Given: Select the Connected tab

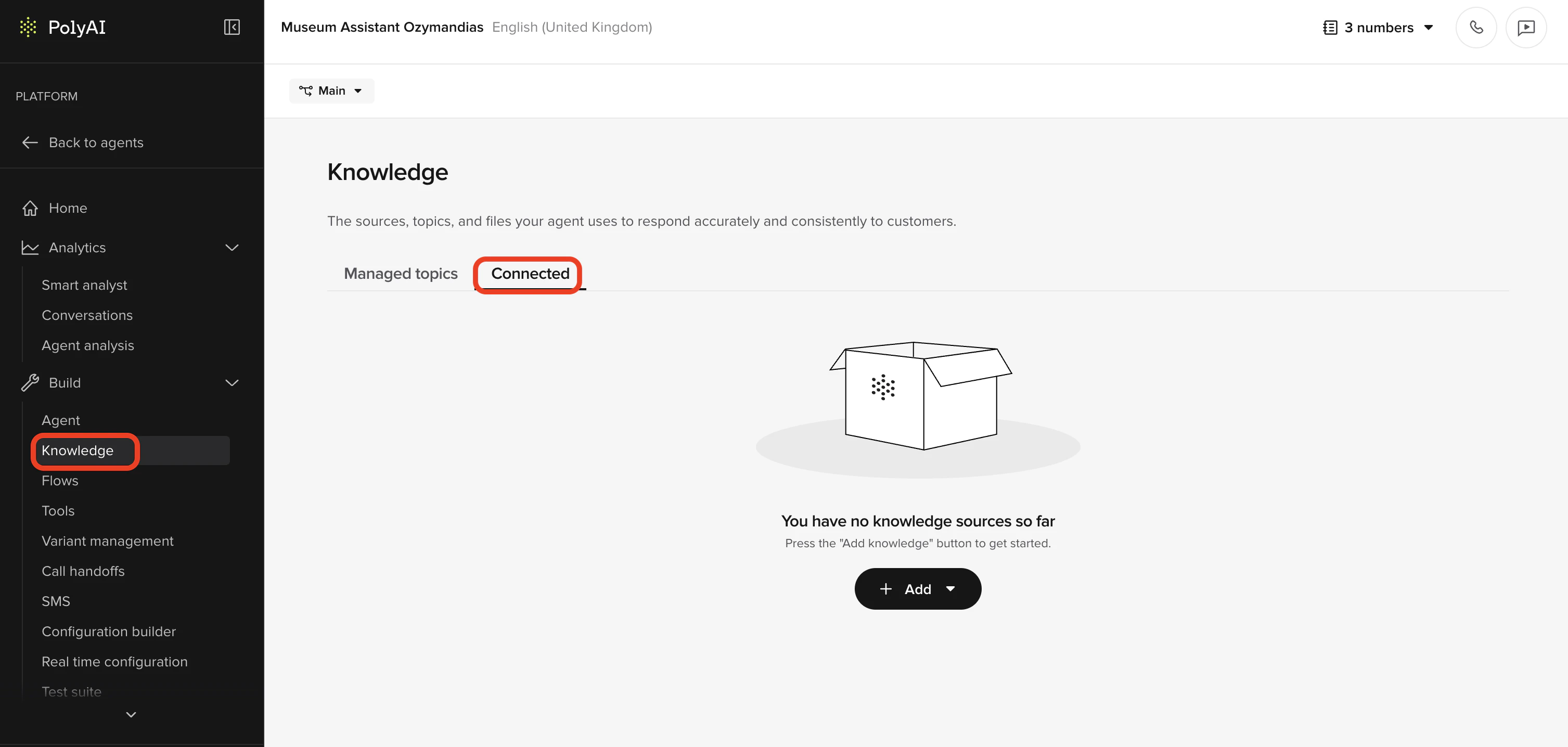Looking at the screenshot, I should coord(530,274).
